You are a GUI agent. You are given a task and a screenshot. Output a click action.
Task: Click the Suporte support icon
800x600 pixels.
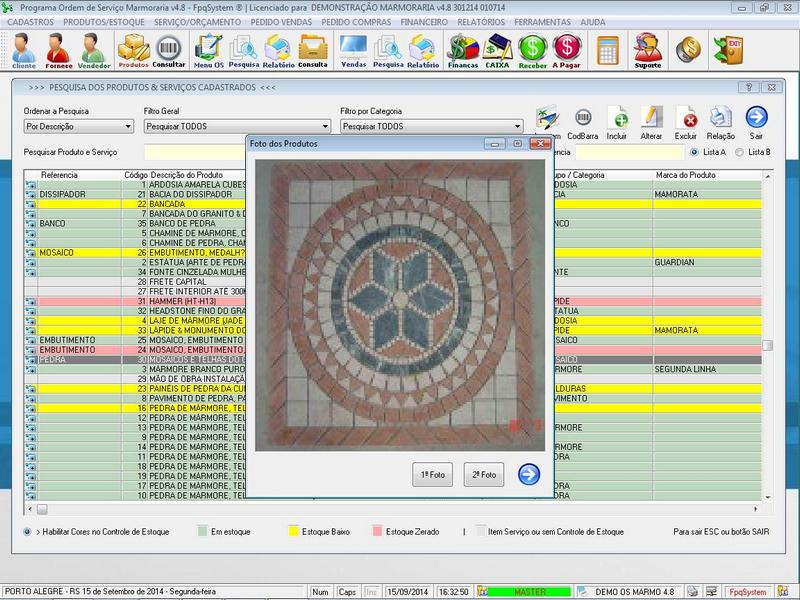point(647,48)
